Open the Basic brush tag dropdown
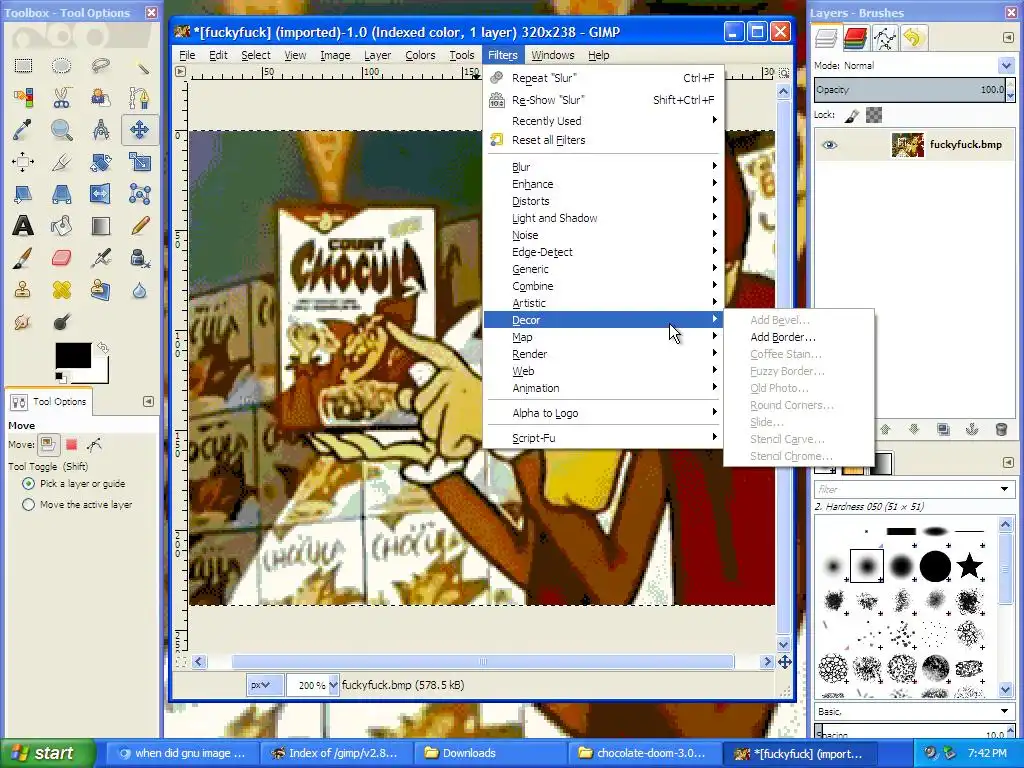The width and height of the screenshot is (1024, 768). point(914,711)
